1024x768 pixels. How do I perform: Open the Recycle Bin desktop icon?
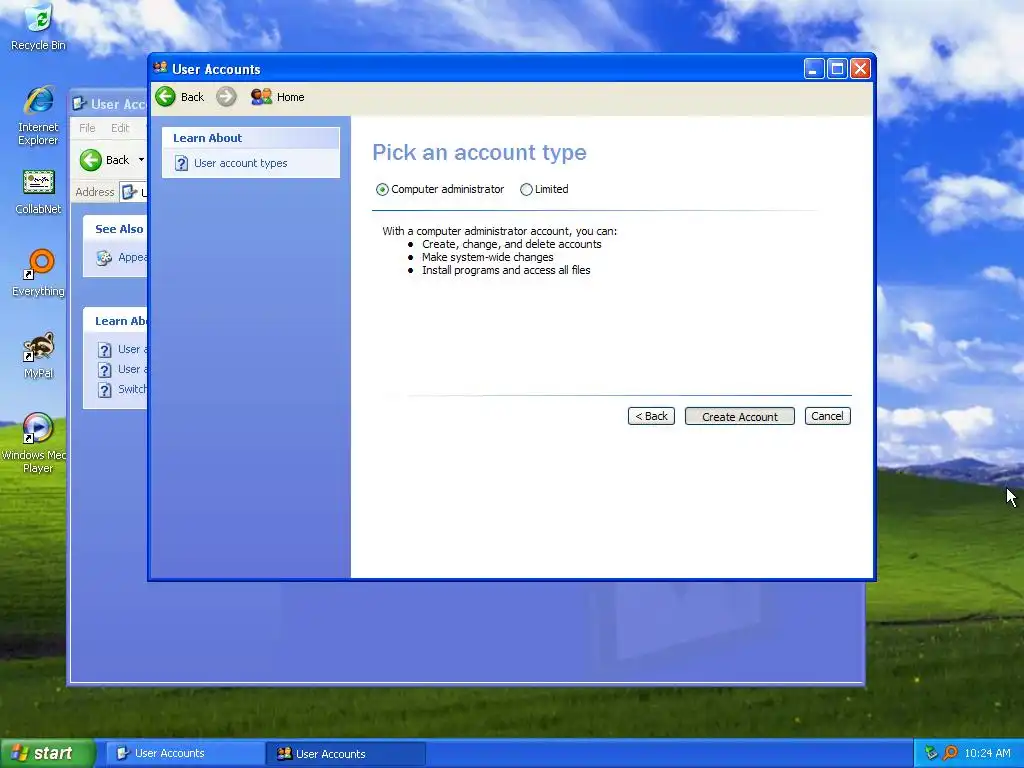(x=39, y=27)
